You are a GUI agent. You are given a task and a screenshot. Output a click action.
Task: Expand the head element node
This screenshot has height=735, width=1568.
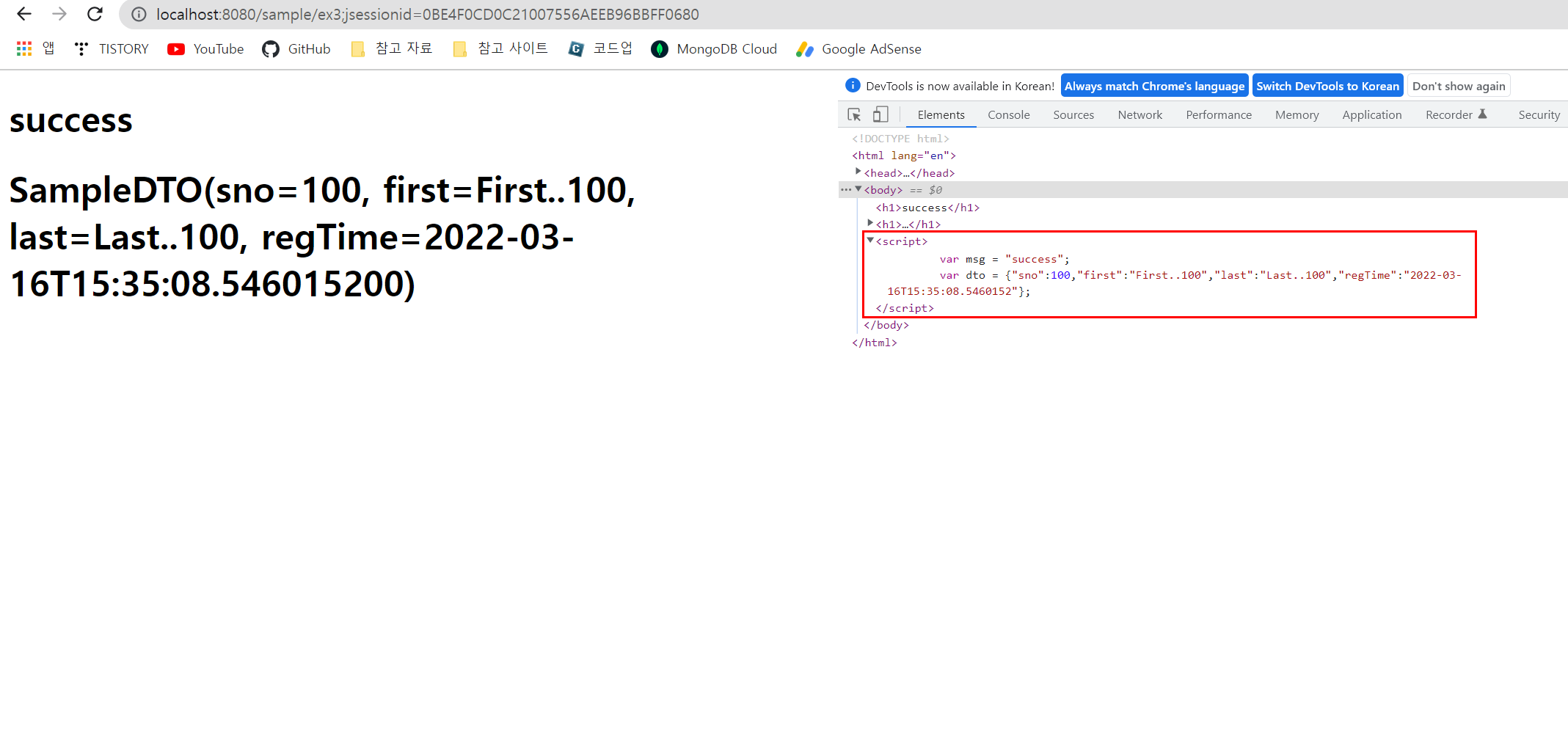pos(858,172)
